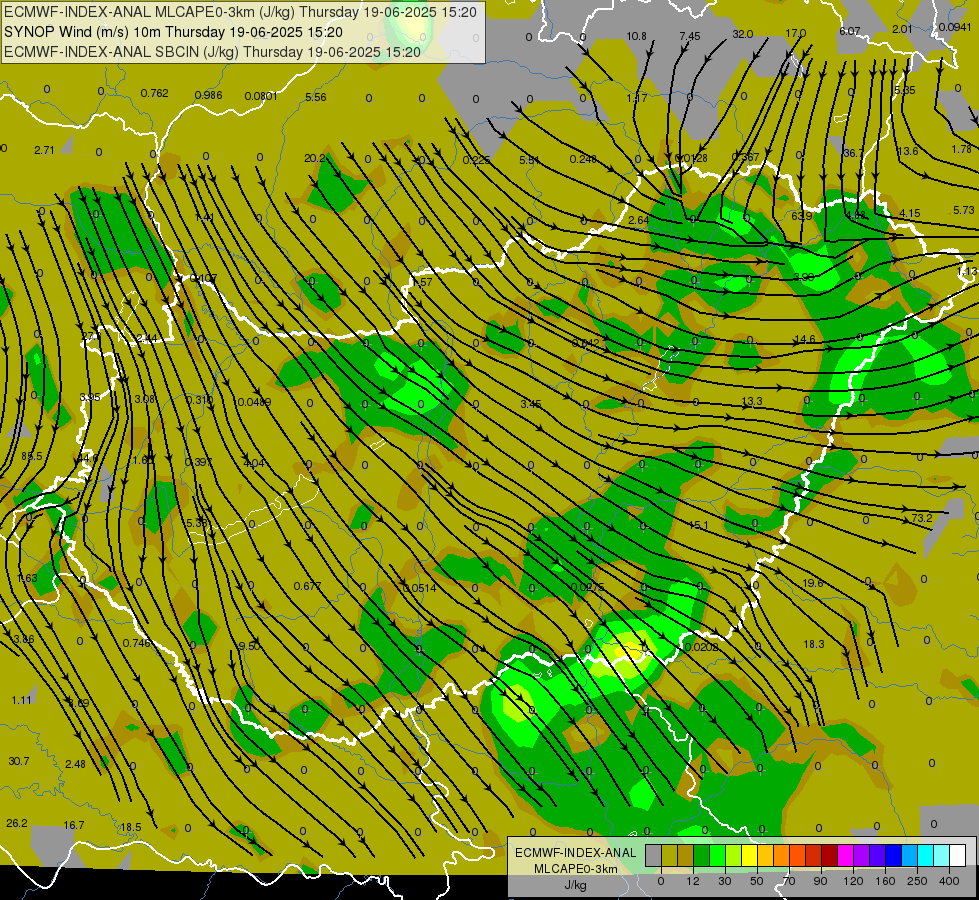
Task: Click the map value '1.78'
Action: coord(962,149)
